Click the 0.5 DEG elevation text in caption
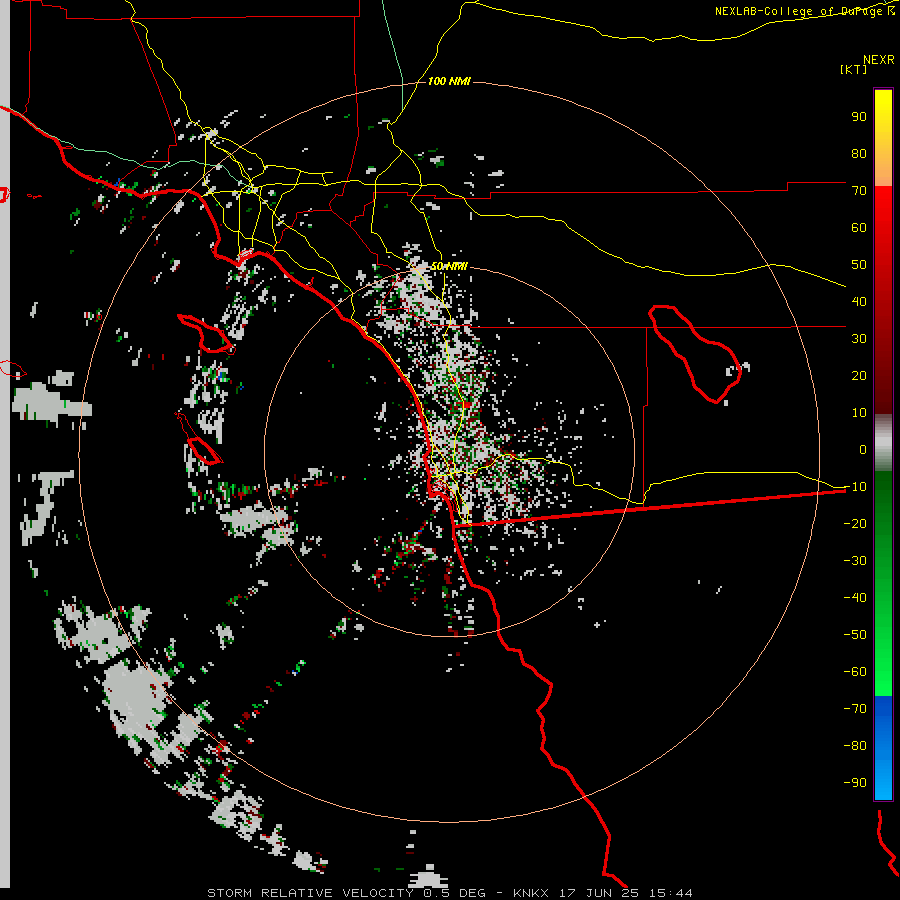The width and height of the screenshot is (900, 900). pyautogui.click(x=454, y=893)
